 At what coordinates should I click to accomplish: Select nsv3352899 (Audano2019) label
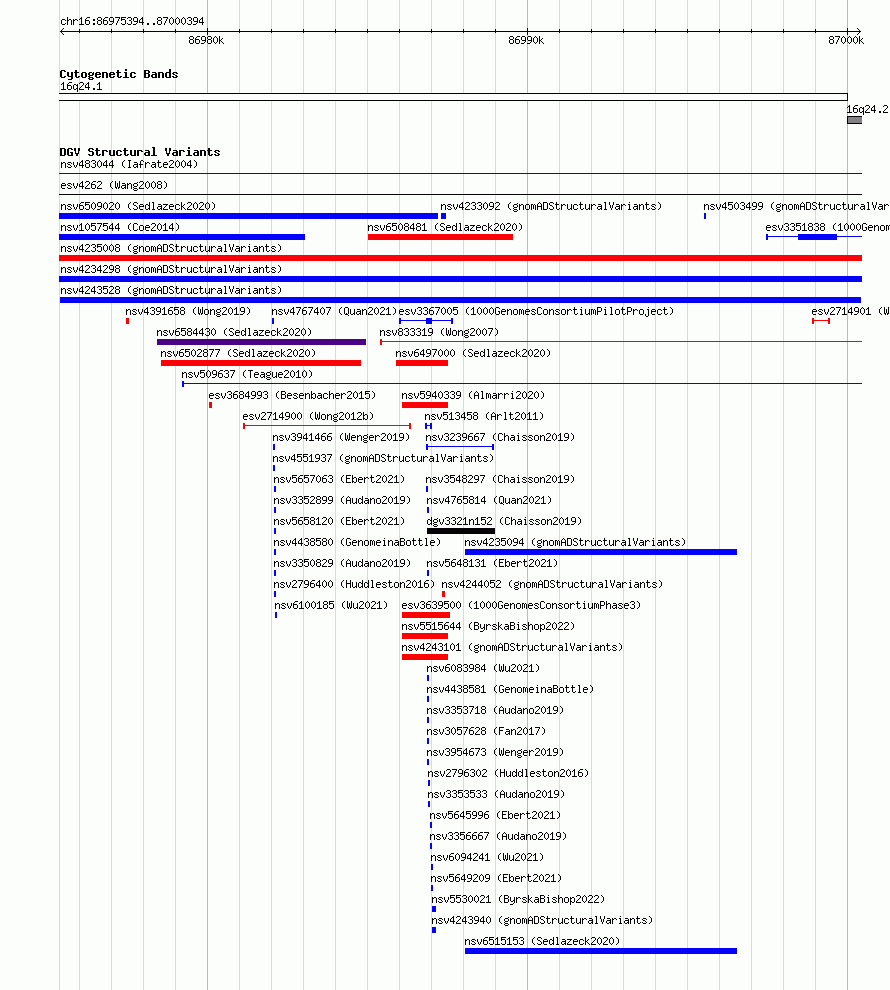click(x=341, y=499)
